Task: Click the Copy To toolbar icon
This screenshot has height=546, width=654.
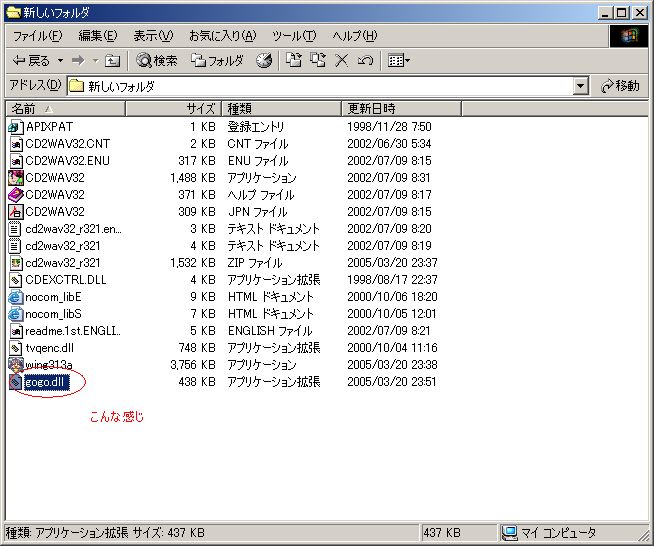Action: point(318,61)
